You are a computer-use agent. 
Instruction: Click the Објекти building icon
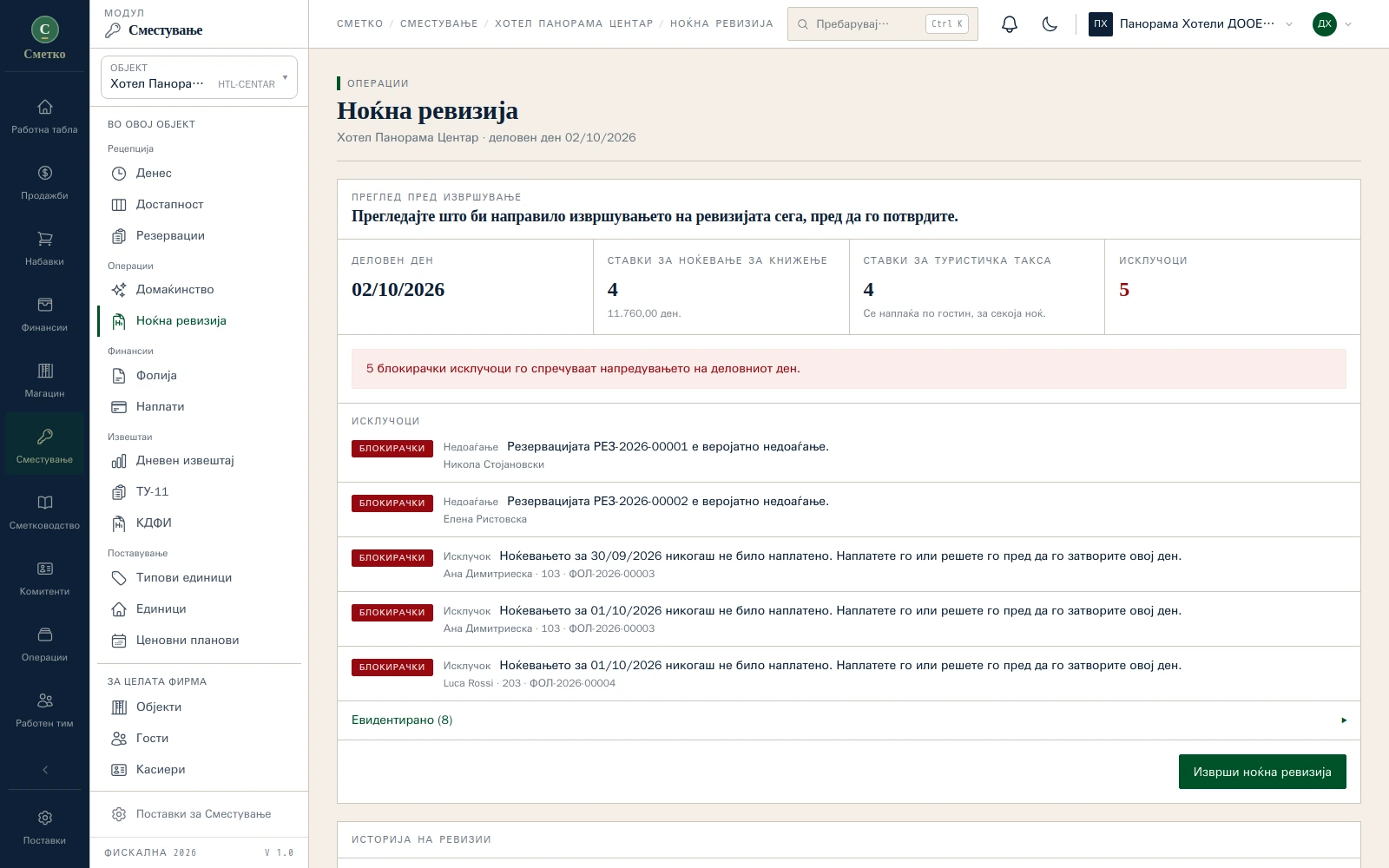(119, 707)
